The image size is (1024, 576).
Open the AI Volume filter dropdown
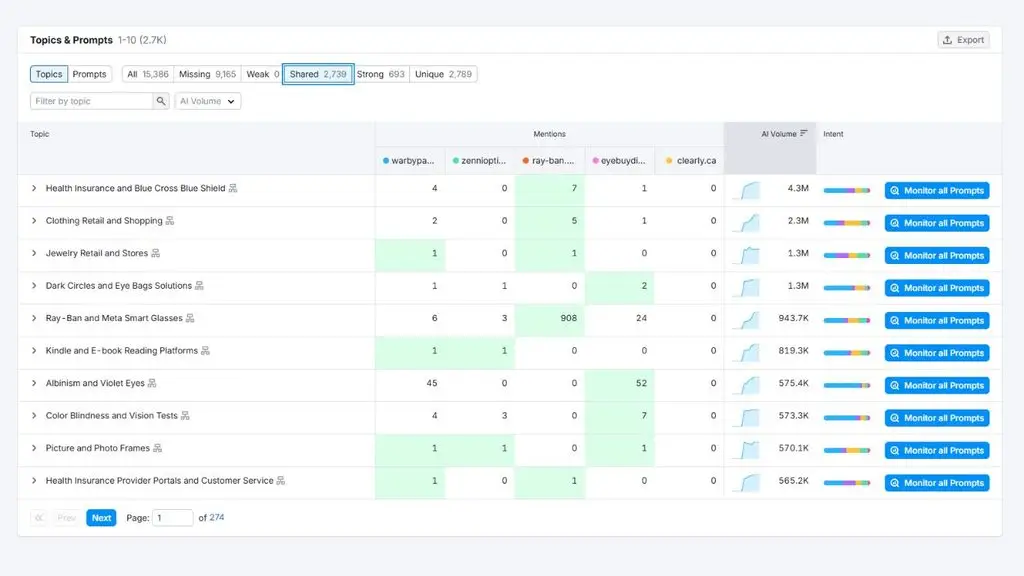pyautogui.click(x=208, y=101)
